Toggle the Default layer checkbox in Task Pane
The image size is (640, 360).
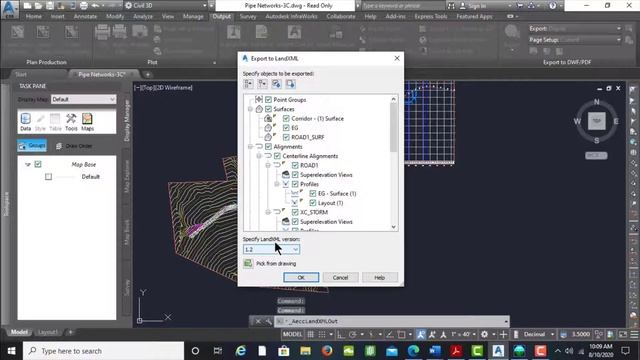click(49, 177)
